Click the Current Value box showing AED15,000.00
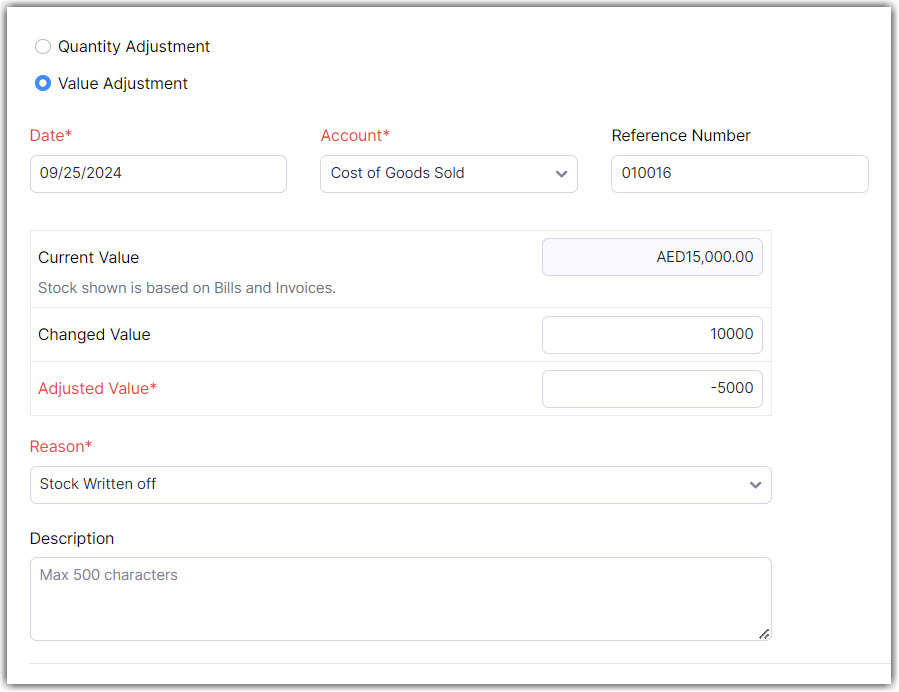The height and width of the screenshot is (692, 899). point(652,257)
